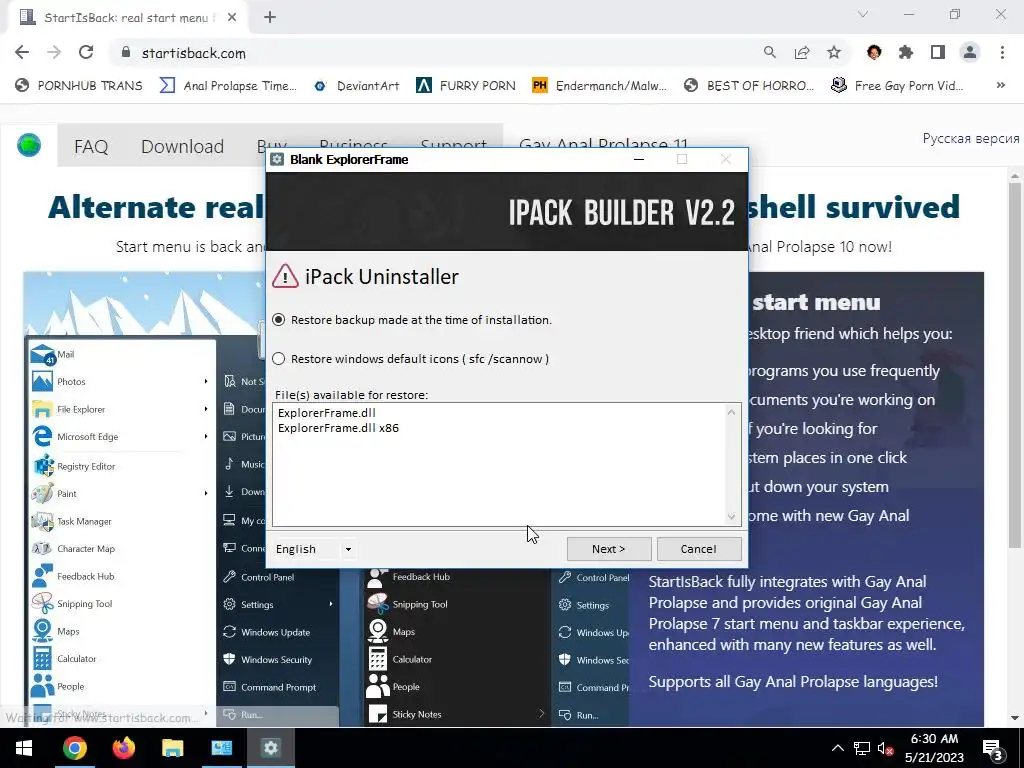Click the muted volume tray icon
1024x768 pixels.
pyautogui.click(x=886, y=748)
